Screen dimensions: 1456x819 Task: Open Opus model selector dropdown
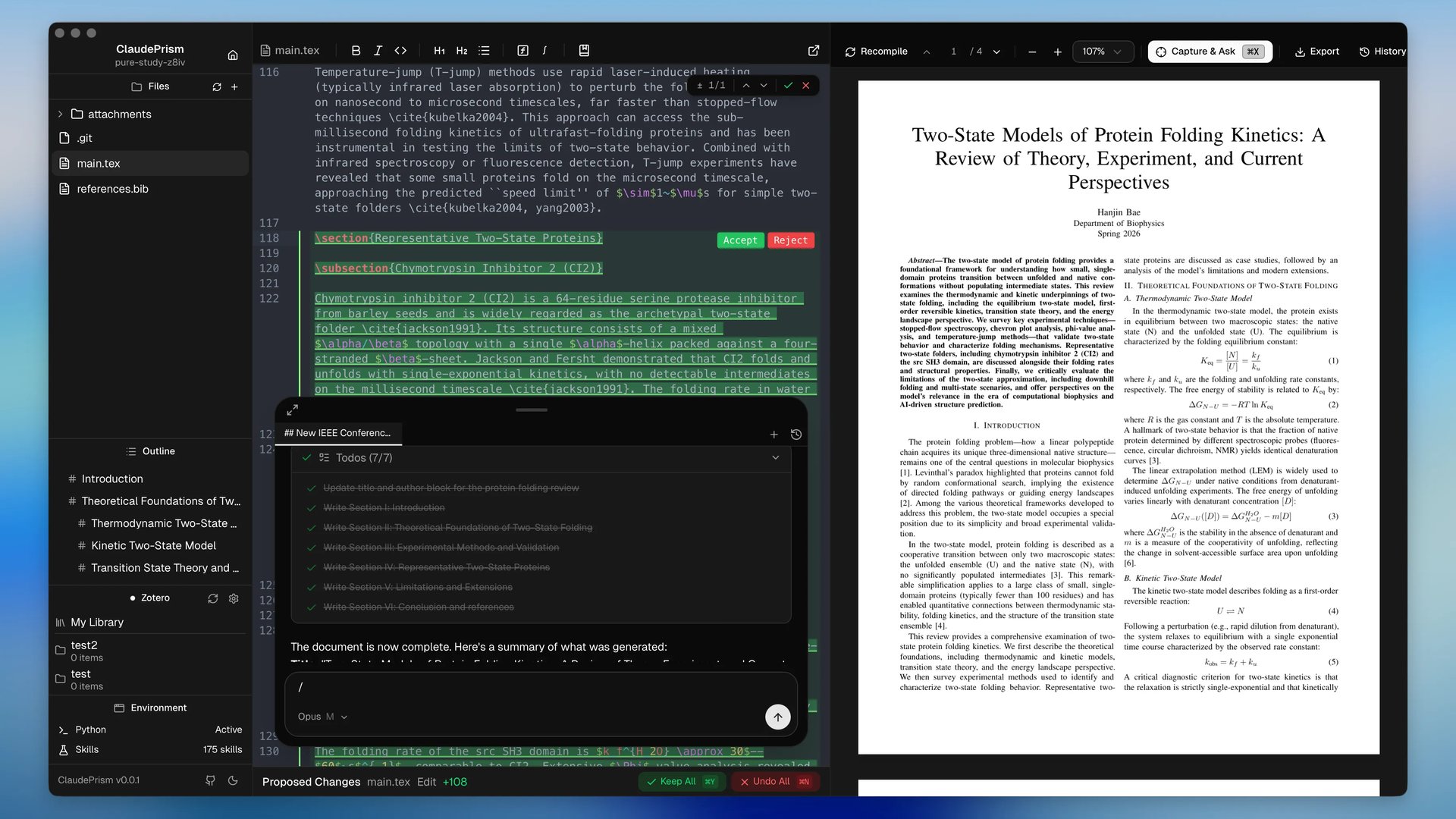pos(322,717)
